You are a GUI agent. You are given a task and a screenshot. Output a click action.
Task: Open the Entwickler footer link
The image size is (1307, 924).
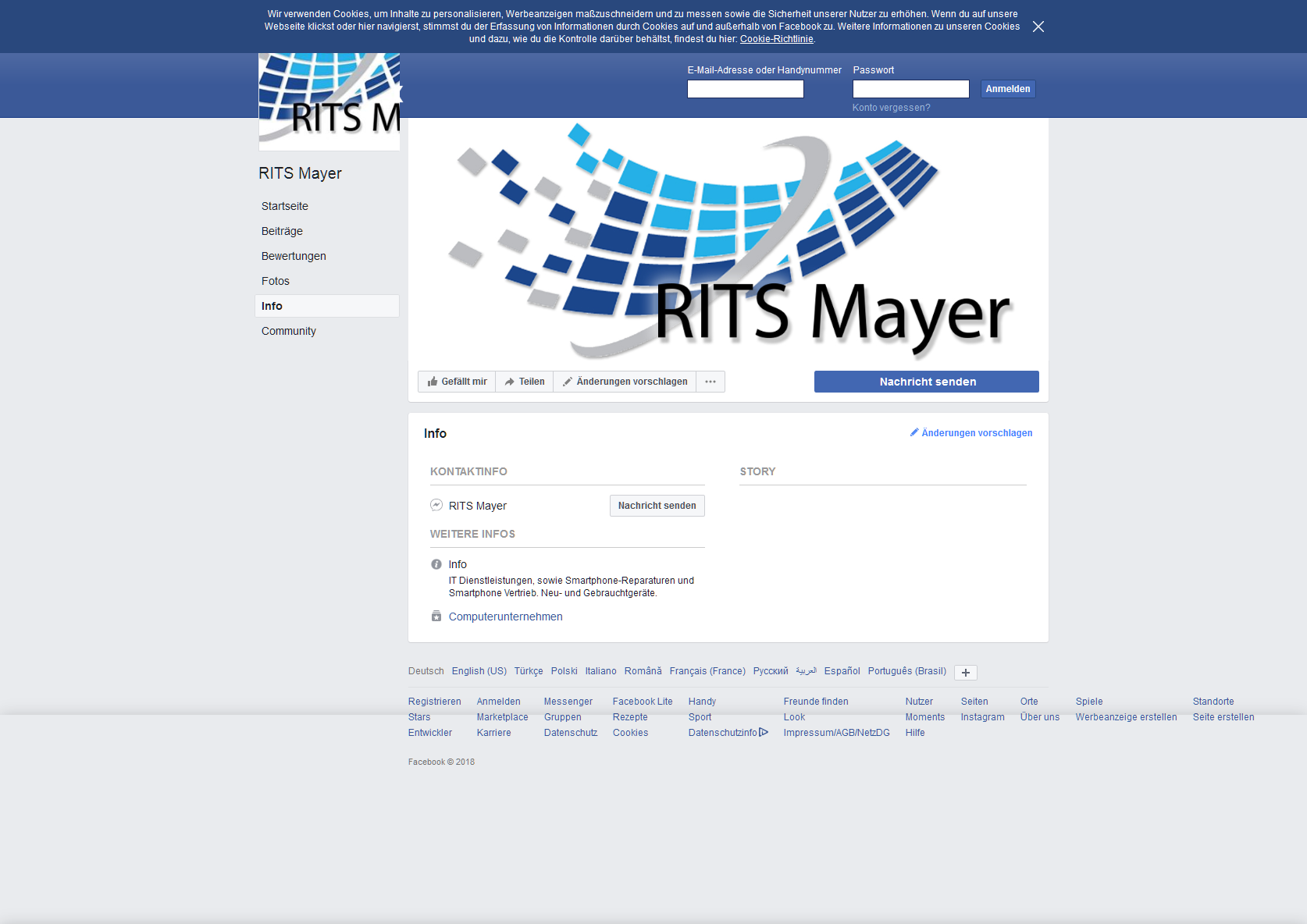[x=429, y=733]
